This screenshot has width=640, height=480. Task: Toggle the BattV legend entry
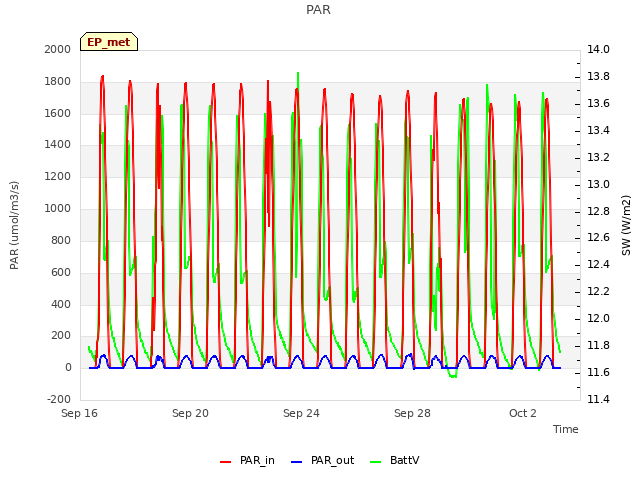tap(394, 460)
